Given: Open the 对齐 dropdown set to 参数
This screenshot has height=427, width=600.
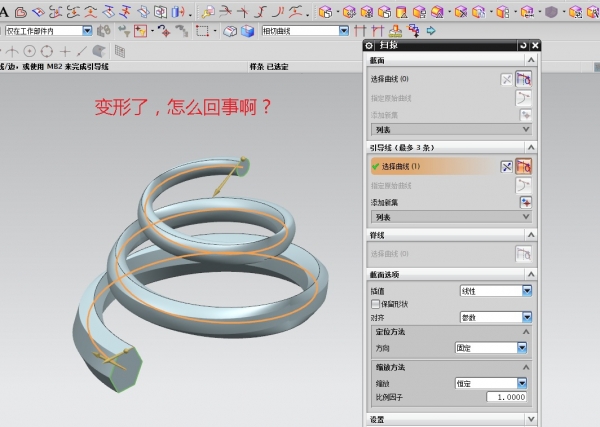Looking at the screenshot, I should (526, 315).
